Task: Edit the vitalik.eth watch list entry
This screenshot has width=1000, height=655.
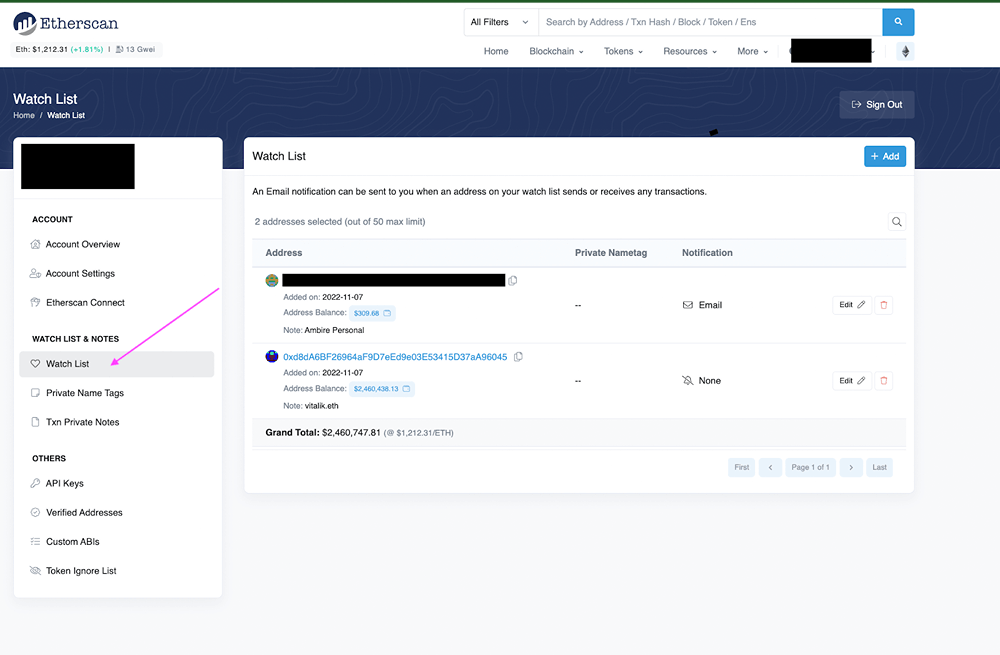Action: tap(852, 381)
